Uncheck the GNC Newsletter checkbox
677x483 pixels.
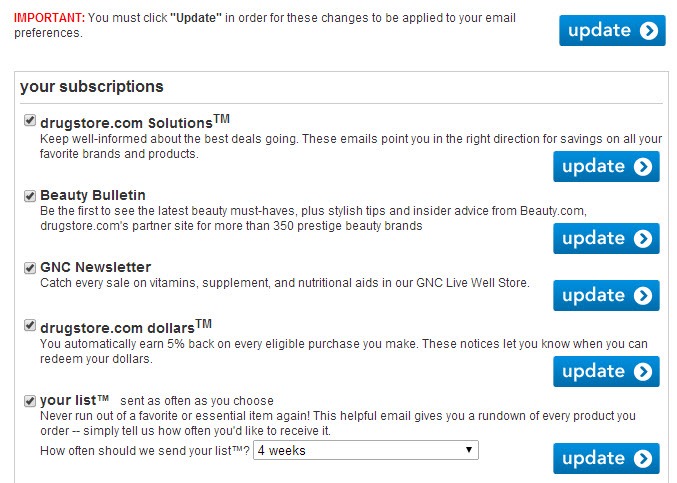(x=30, y=268)
